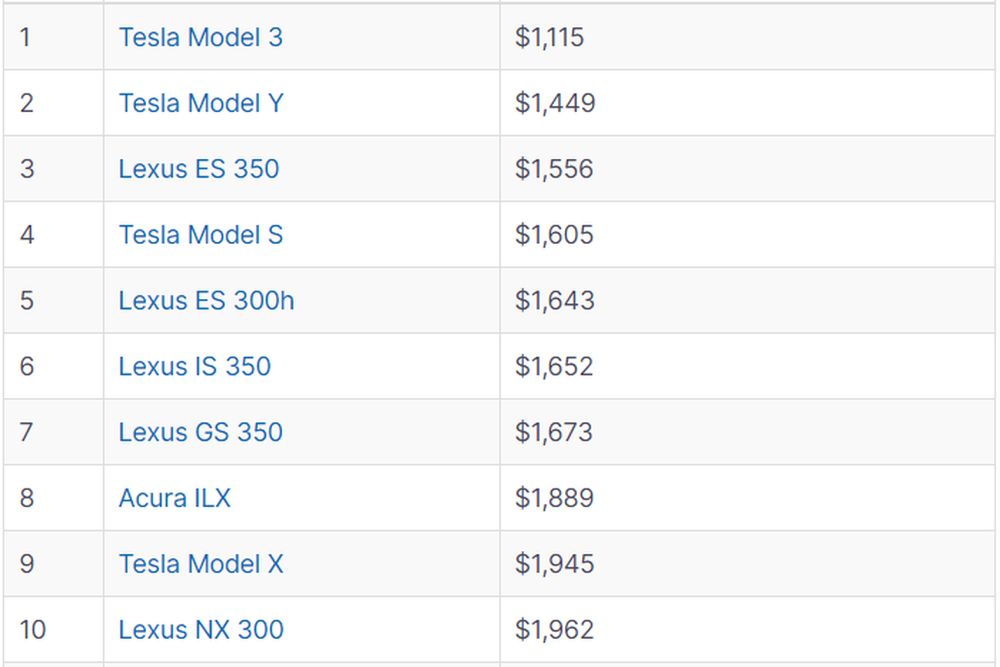
Task: Select the rank 10 number cell
Action: tap(54, 629)
